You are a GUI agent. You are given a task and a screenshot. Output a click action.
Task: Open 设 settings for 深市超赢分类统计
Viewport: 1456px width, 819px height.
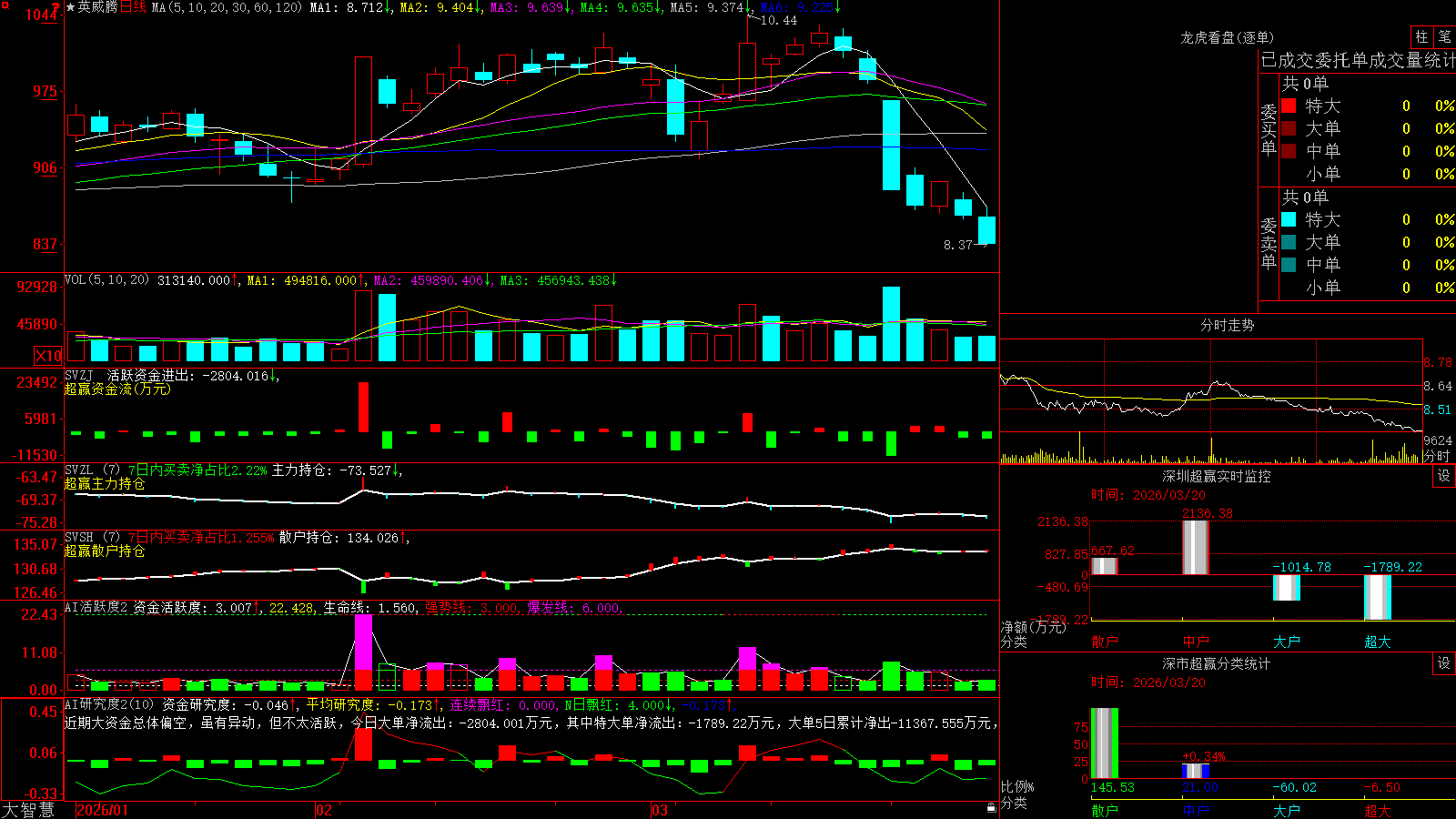(x=1444, y=663)
